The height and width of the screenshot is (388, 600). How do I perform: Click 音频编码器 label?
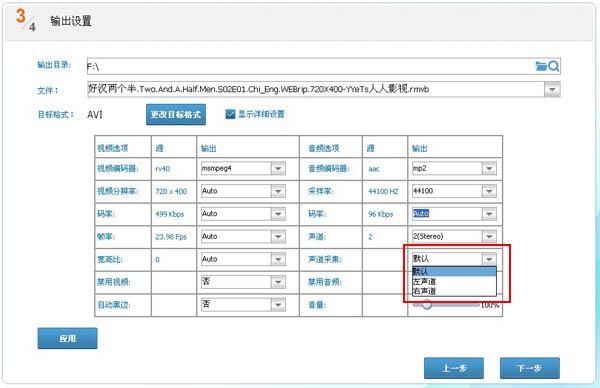(x=329, y=168)
